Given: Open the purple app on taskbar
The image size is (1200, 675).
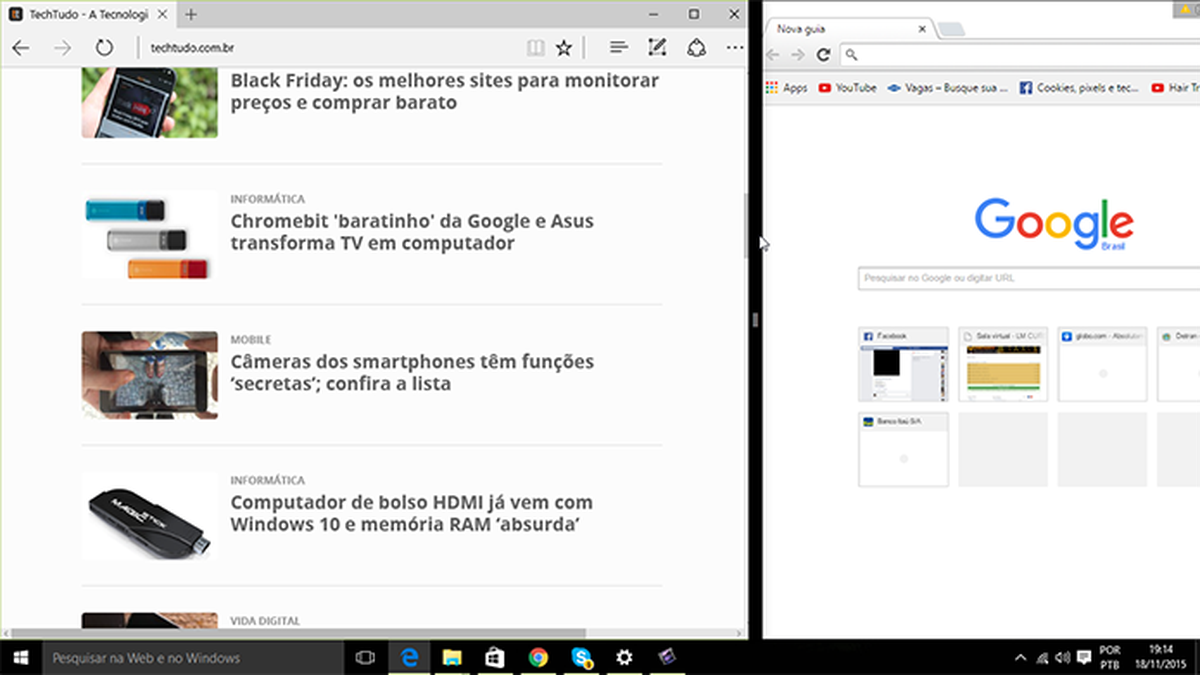Looking at the screenshot, I should (667, 657).
